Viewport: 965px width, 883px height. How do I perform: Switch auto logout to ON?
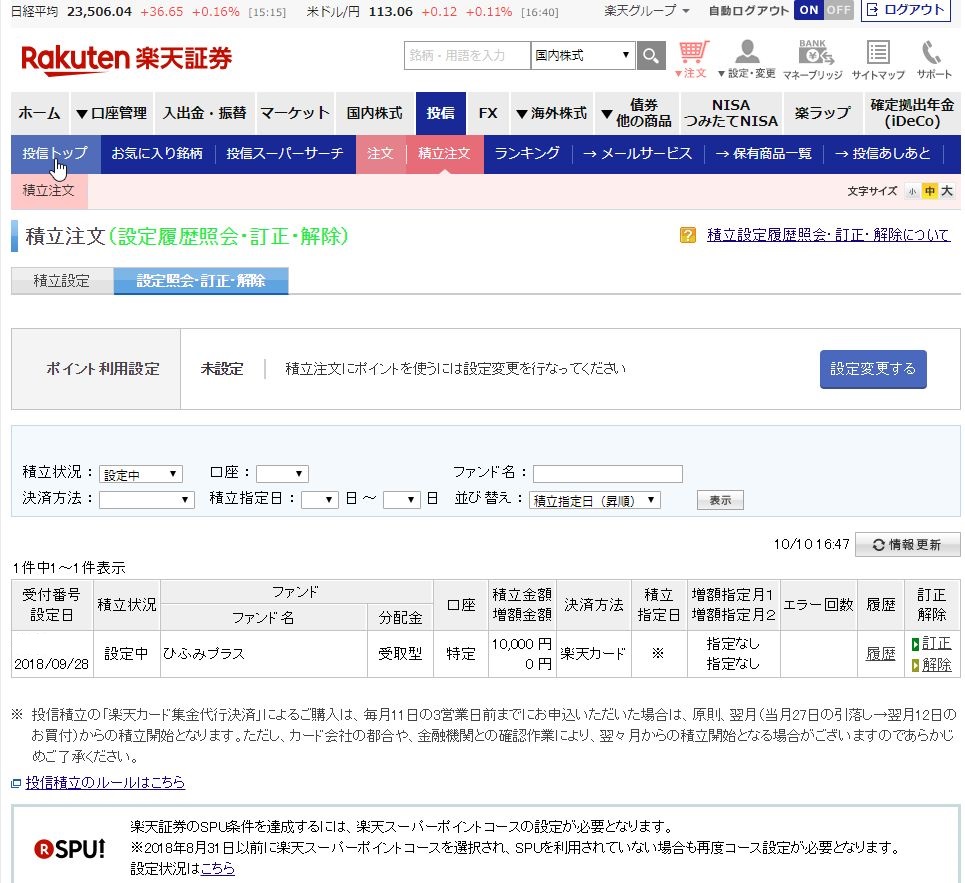[809, 10]
